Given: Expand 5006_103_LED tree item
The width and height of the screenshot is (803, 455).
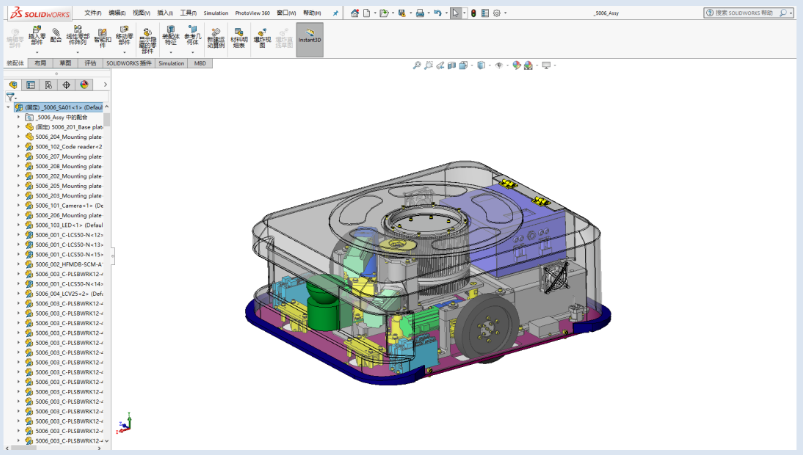Looking at the screenshot, I should tap(18, 225).
